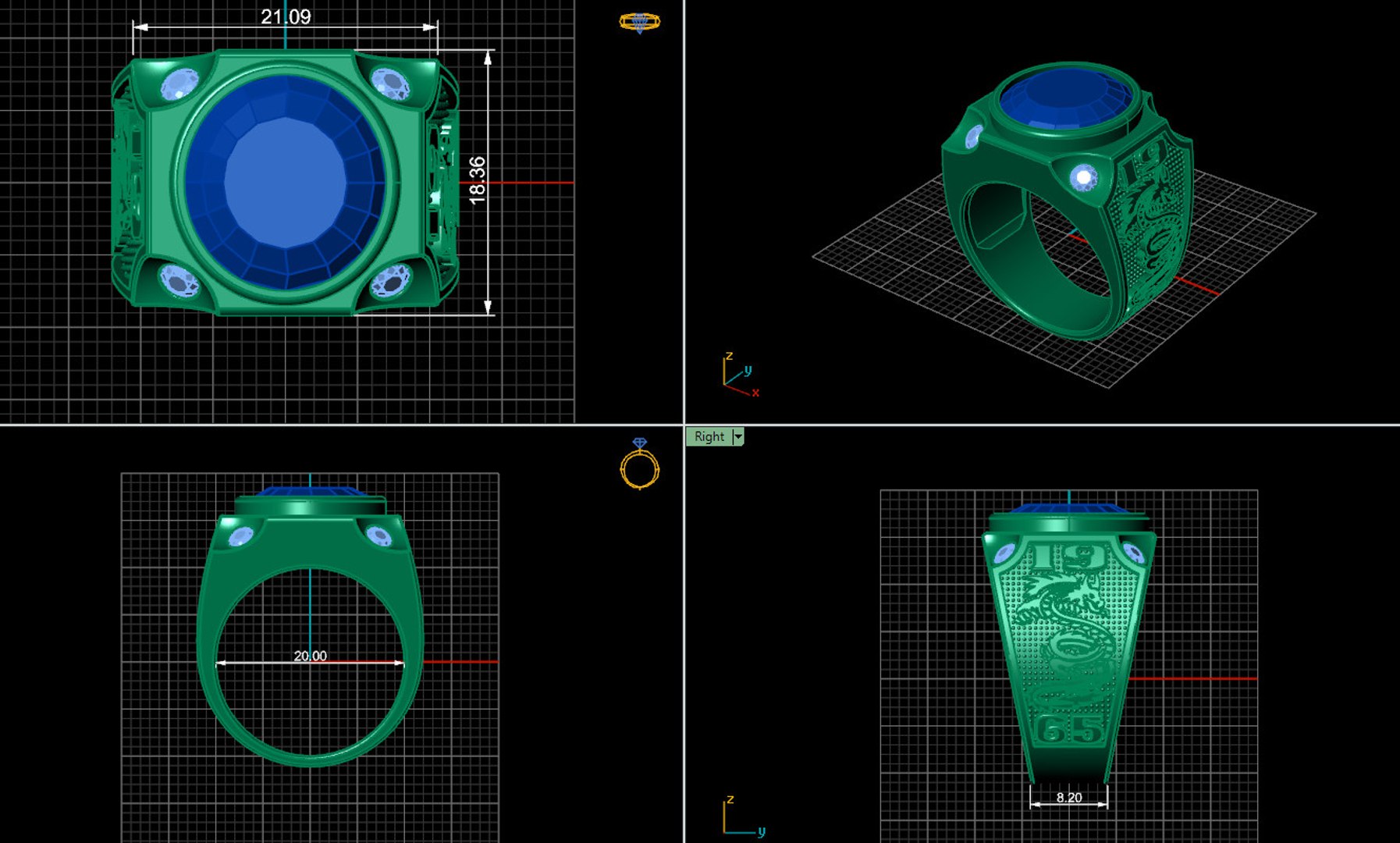The image size is (1400, 843).
Task: Click the ZY axis indicator in the Right viewport
Action: click(x=743, y=816)
